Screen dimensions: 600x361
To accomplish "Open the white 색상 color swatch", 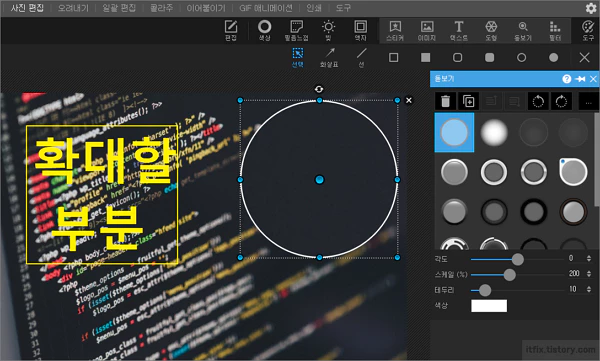I will (x=489, y=306).
